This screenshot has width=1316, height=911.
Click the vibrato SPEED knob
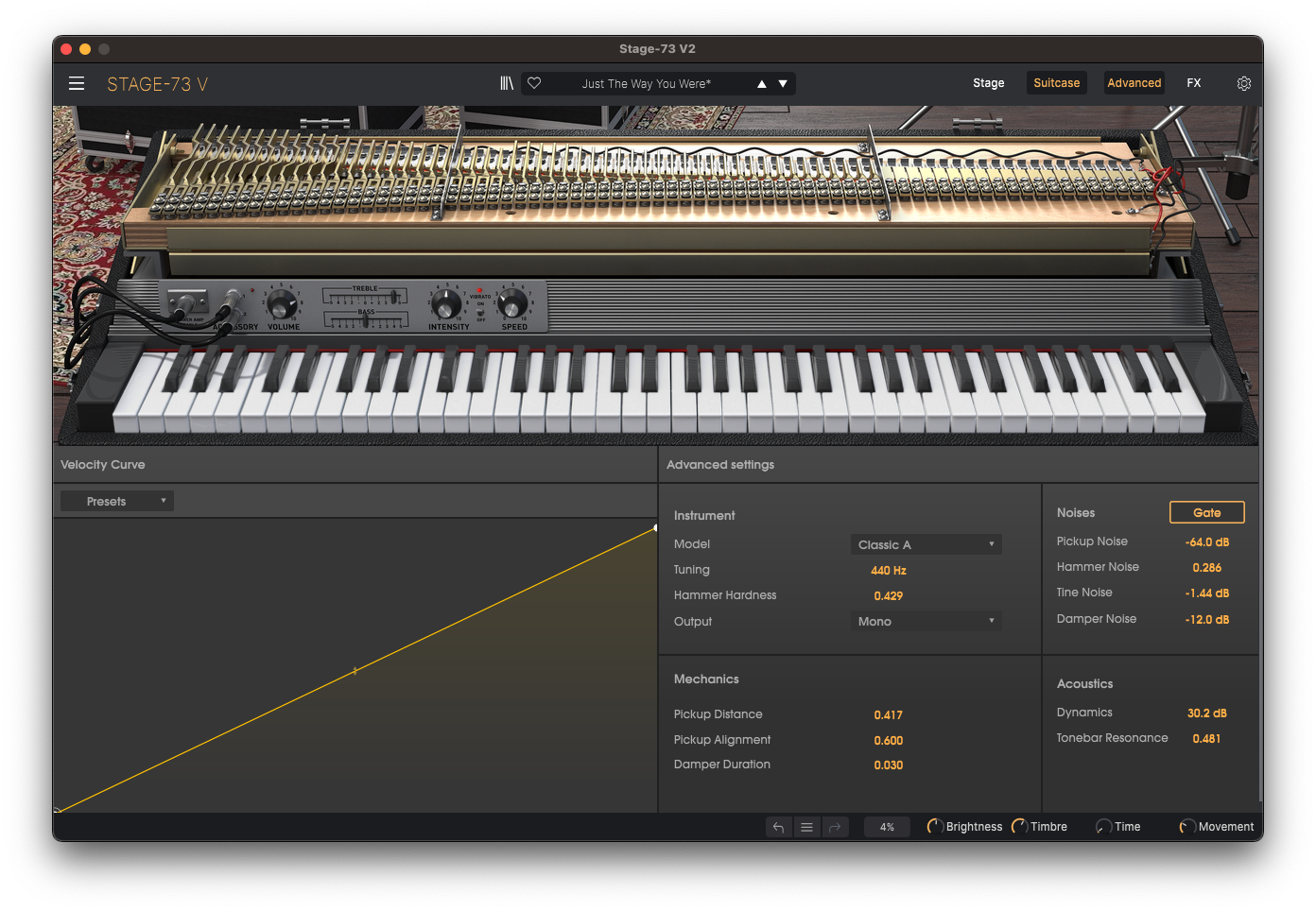(512, 303)
